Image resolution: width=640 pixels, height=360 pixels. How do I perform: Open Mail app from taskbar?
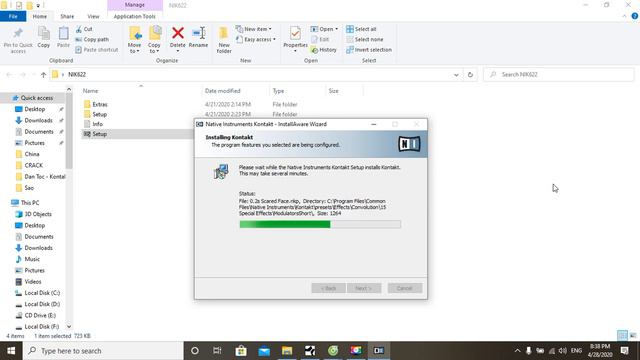[x=264, y=351]
